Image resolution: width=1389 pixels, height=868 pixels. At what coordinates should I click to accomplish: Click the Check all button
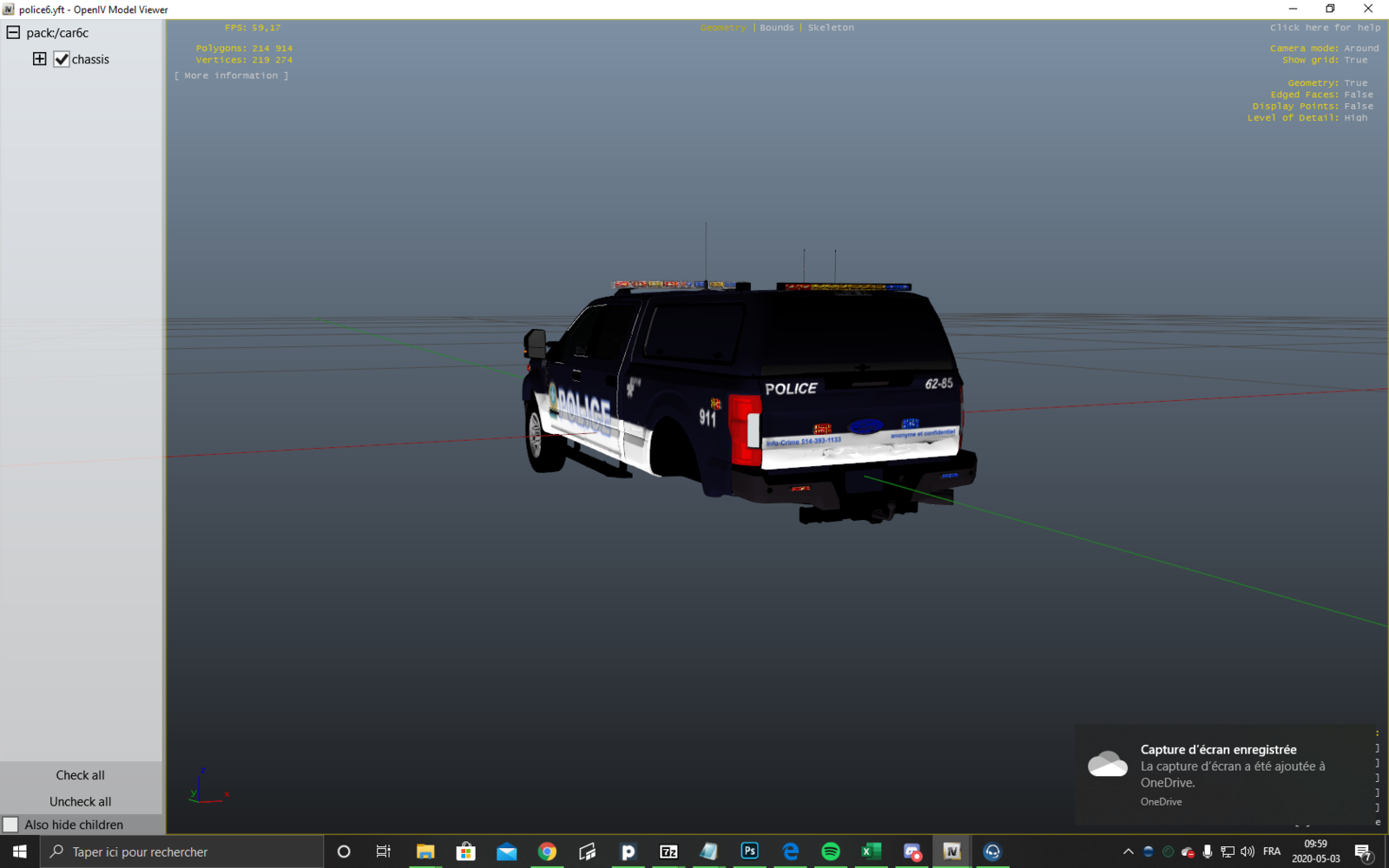[80, 775]
